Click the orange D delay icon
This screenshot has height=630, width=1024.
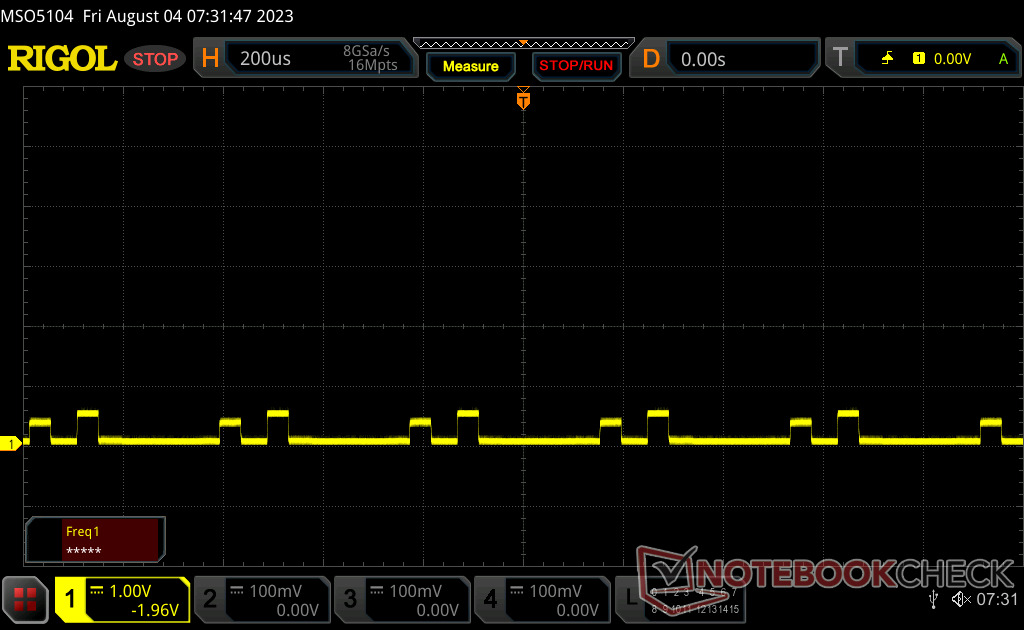coord(650,59)
